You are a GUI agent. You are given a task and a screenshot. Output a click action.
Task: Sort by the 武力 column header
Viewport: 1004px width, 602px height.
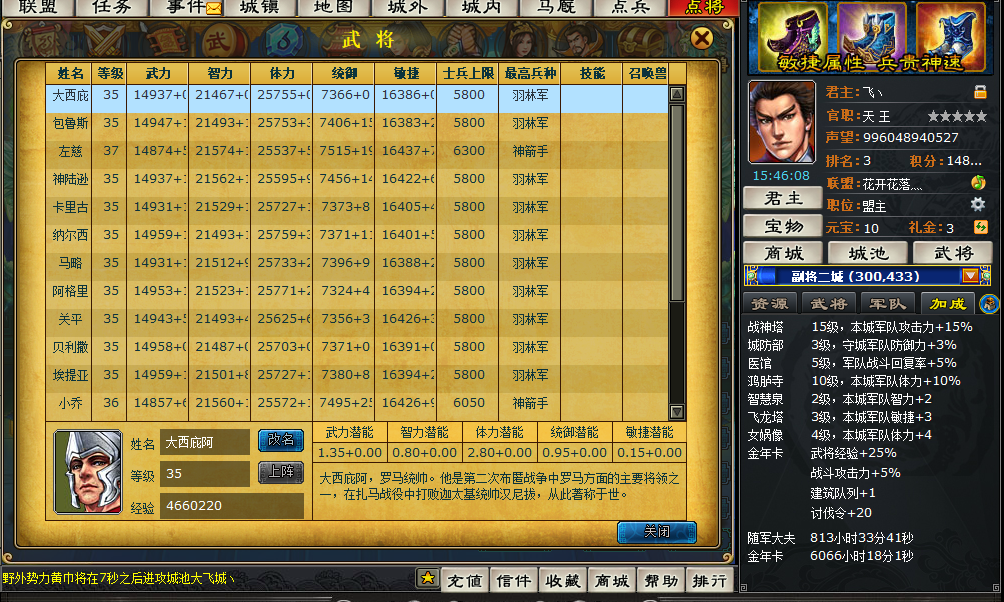pyautogui.click(x=158, y=74)
